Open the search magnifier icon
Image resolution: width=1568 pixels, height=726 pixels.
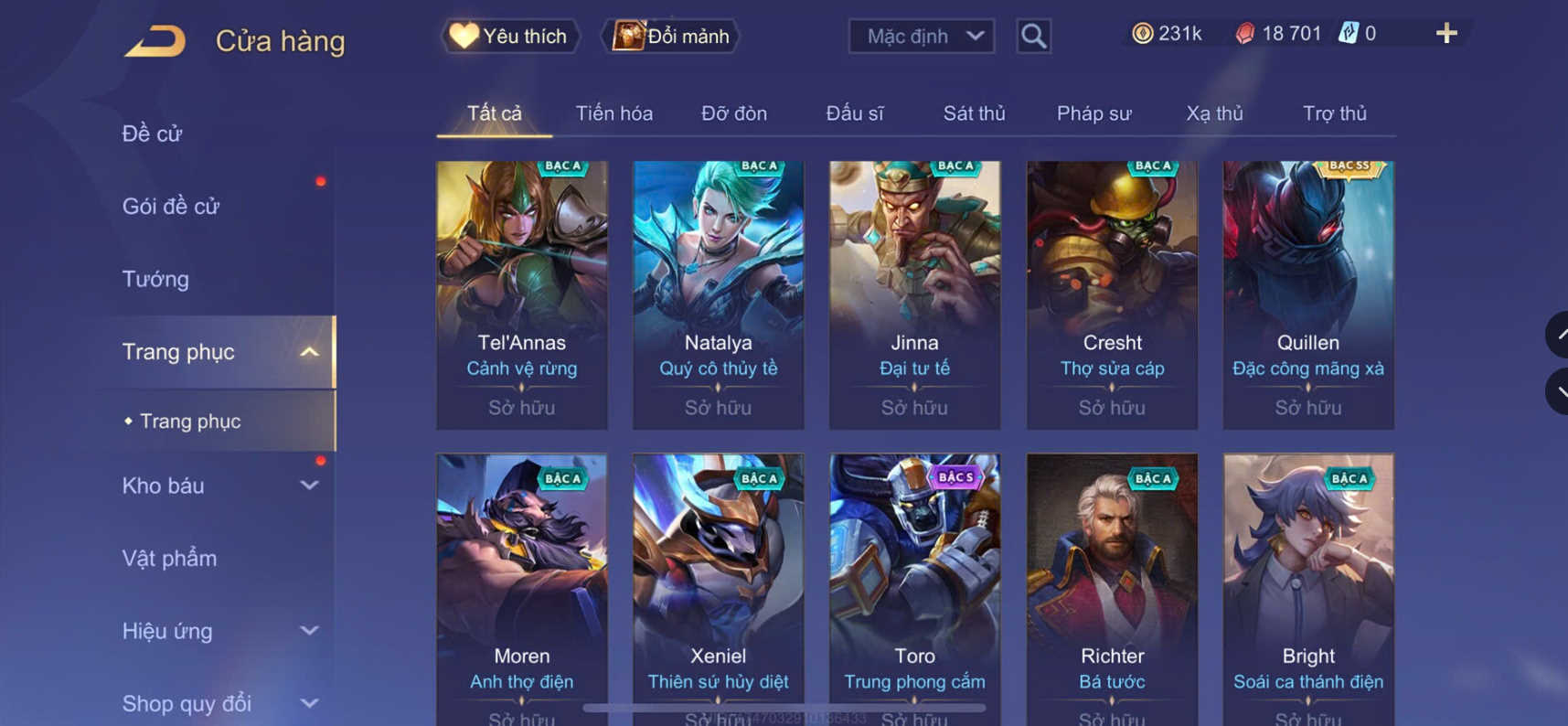click(1033, 37)
